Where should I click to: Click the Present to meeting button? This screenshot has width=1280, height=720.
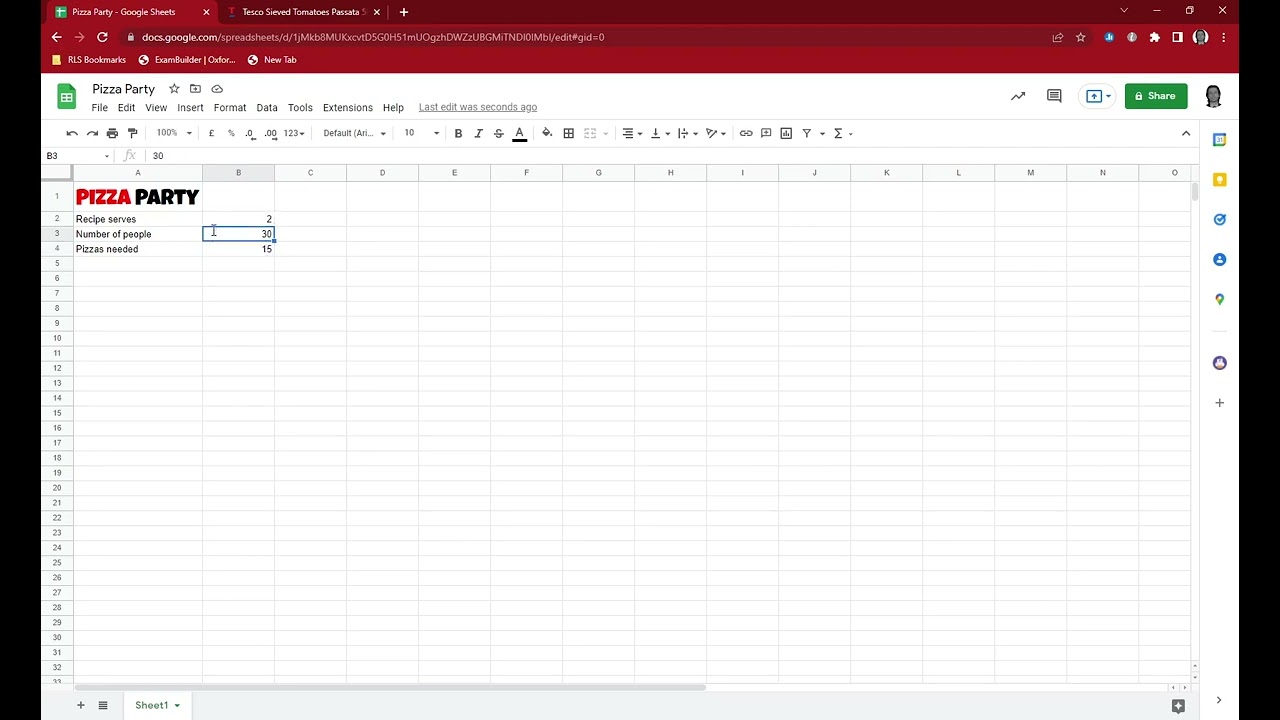[x=1098, y=96]
